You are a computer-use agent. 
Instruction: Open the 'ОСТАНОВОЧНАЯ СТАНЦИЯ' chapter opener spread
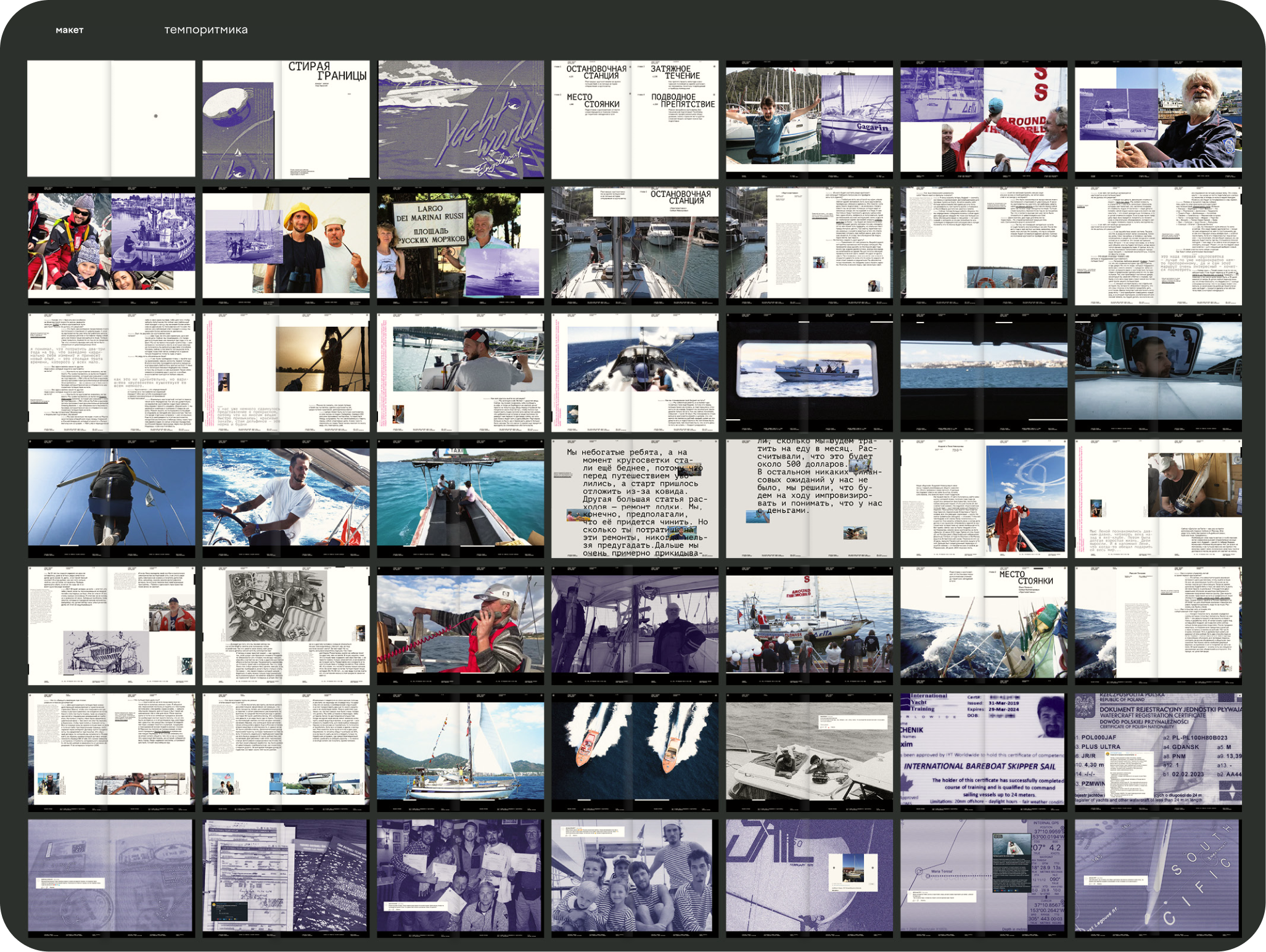[635, 246]
